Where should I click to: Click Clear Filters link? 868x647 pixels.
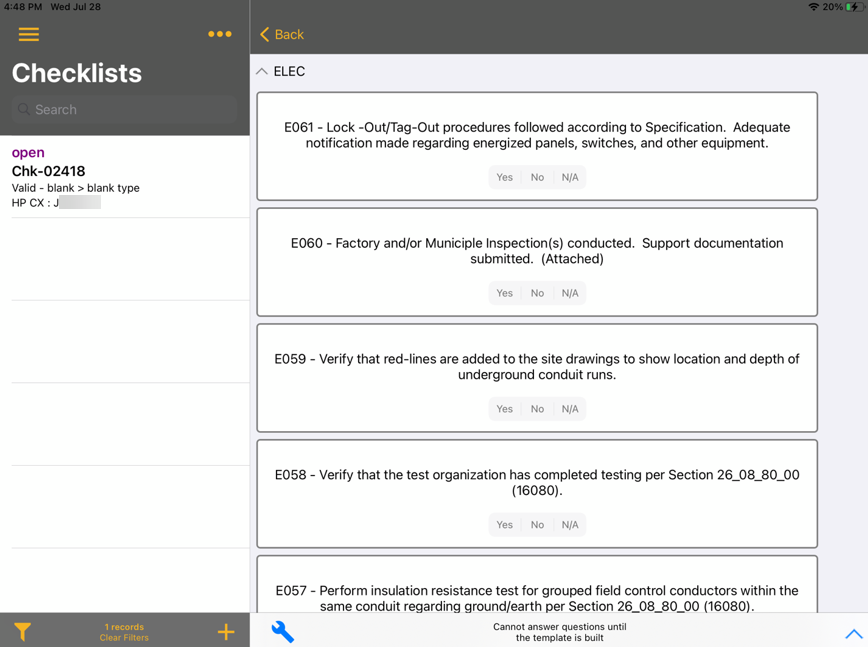click(124, 638)
